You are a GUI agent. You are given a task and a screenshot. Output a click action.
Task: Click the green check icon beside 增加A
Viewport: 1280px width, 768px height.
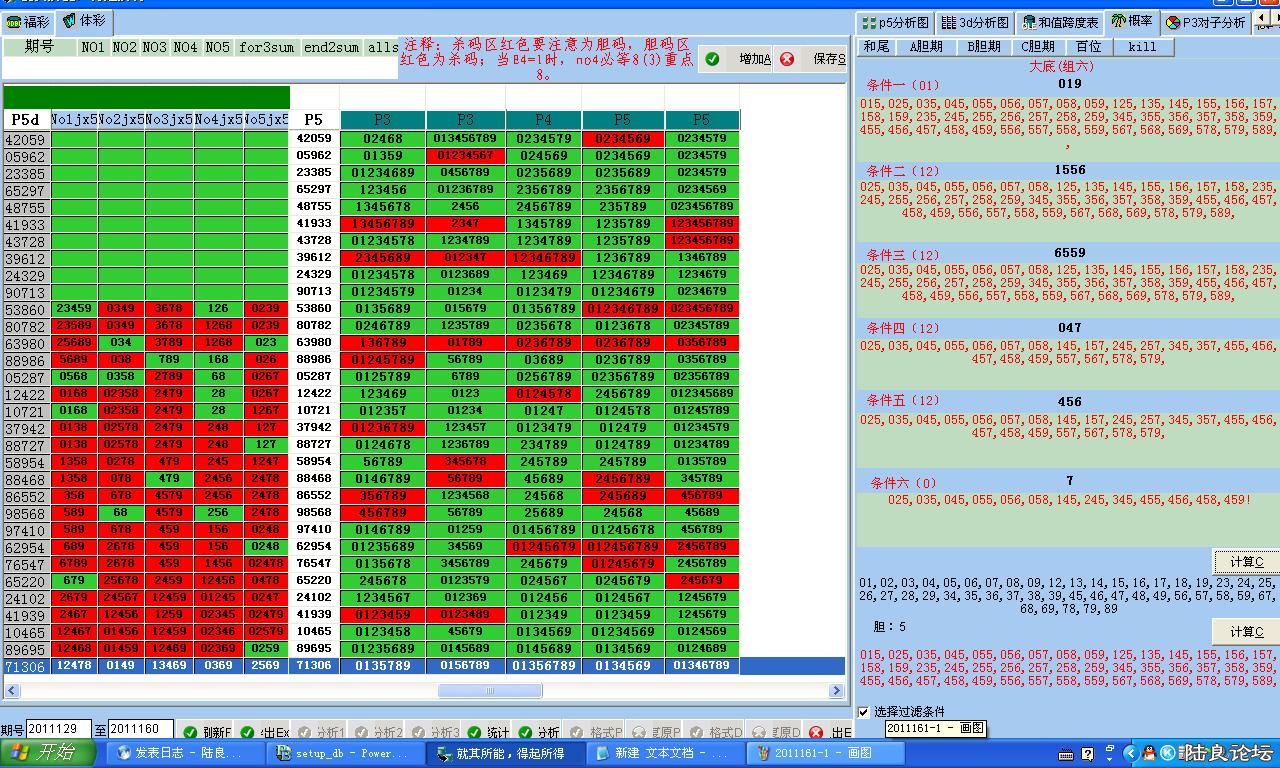pos(712,59)
